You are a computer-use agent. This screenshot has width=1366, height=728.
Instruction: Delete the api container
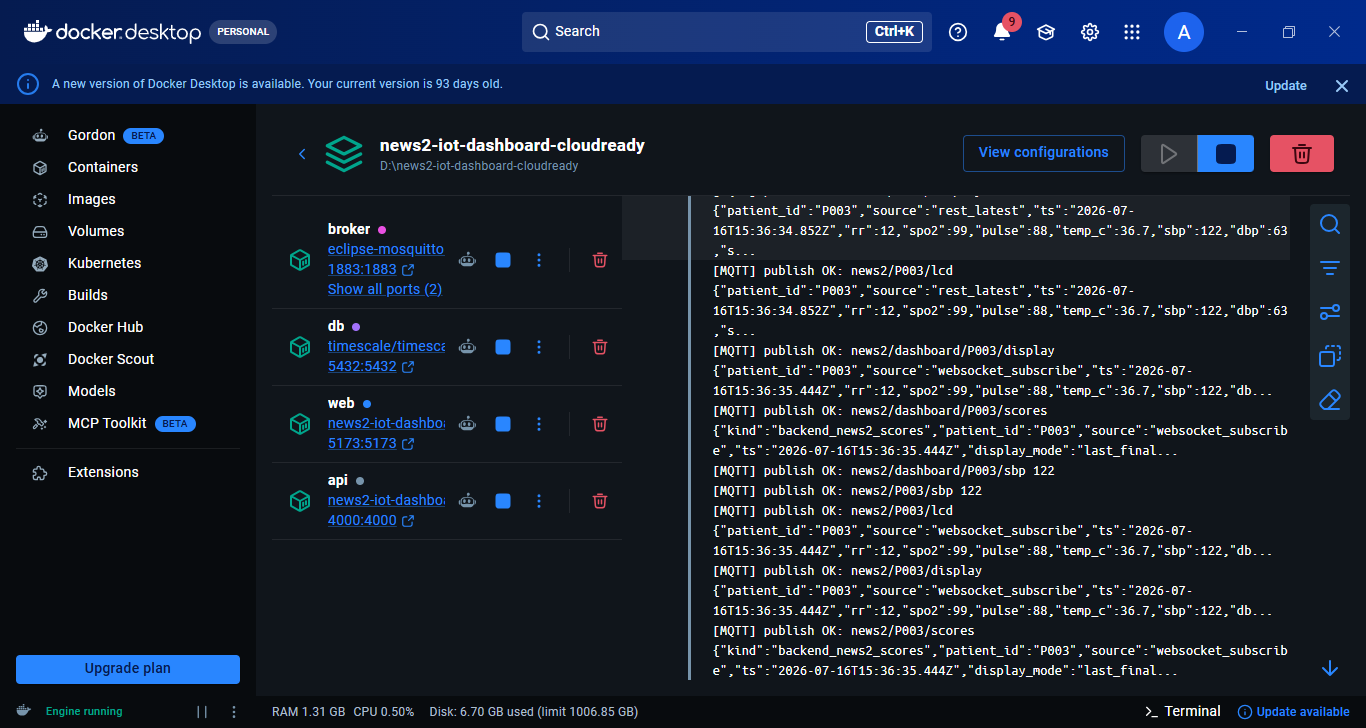pos(600,501)
